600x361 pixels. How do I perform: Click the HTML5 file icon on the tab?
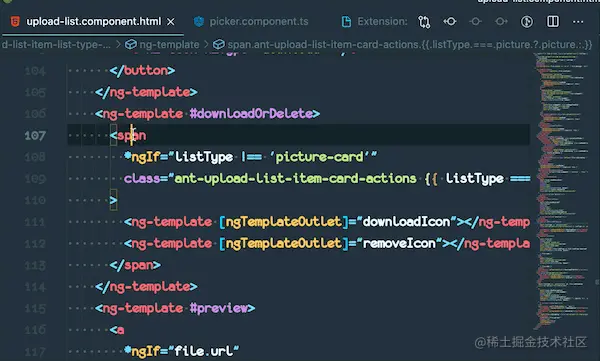tap(15, 21)
